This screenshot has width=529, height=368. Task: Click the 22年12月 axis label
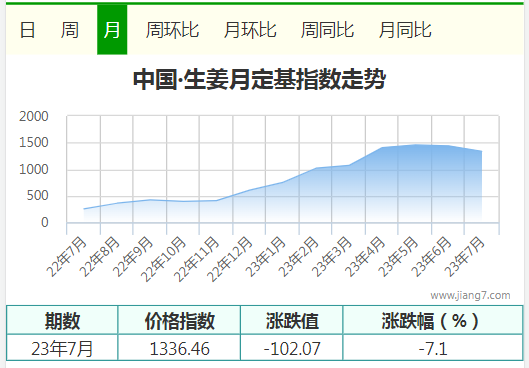click(x=229, y=260)
